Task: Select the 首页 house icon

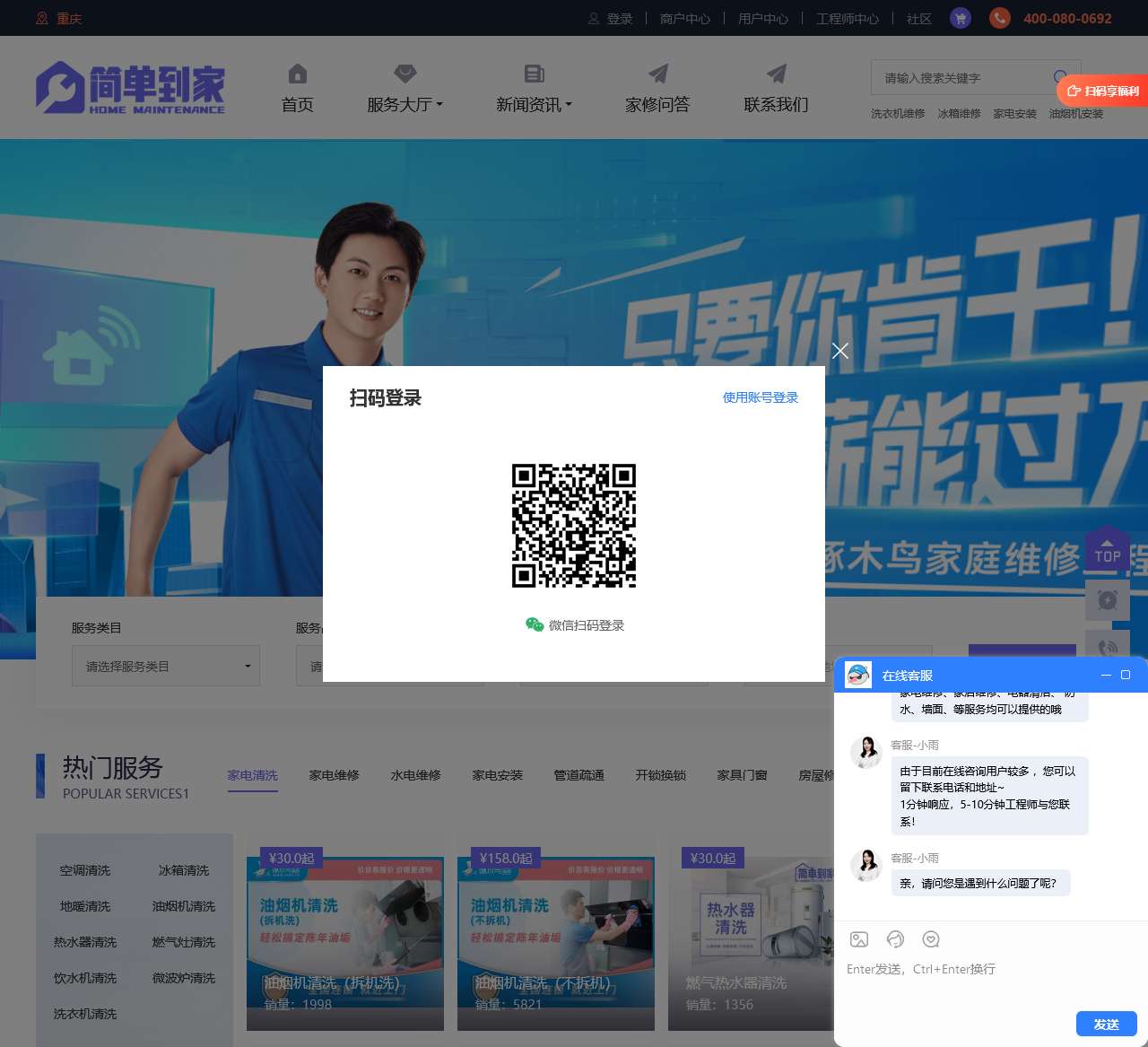Action: pyautogui.click(x=297, y=74)
